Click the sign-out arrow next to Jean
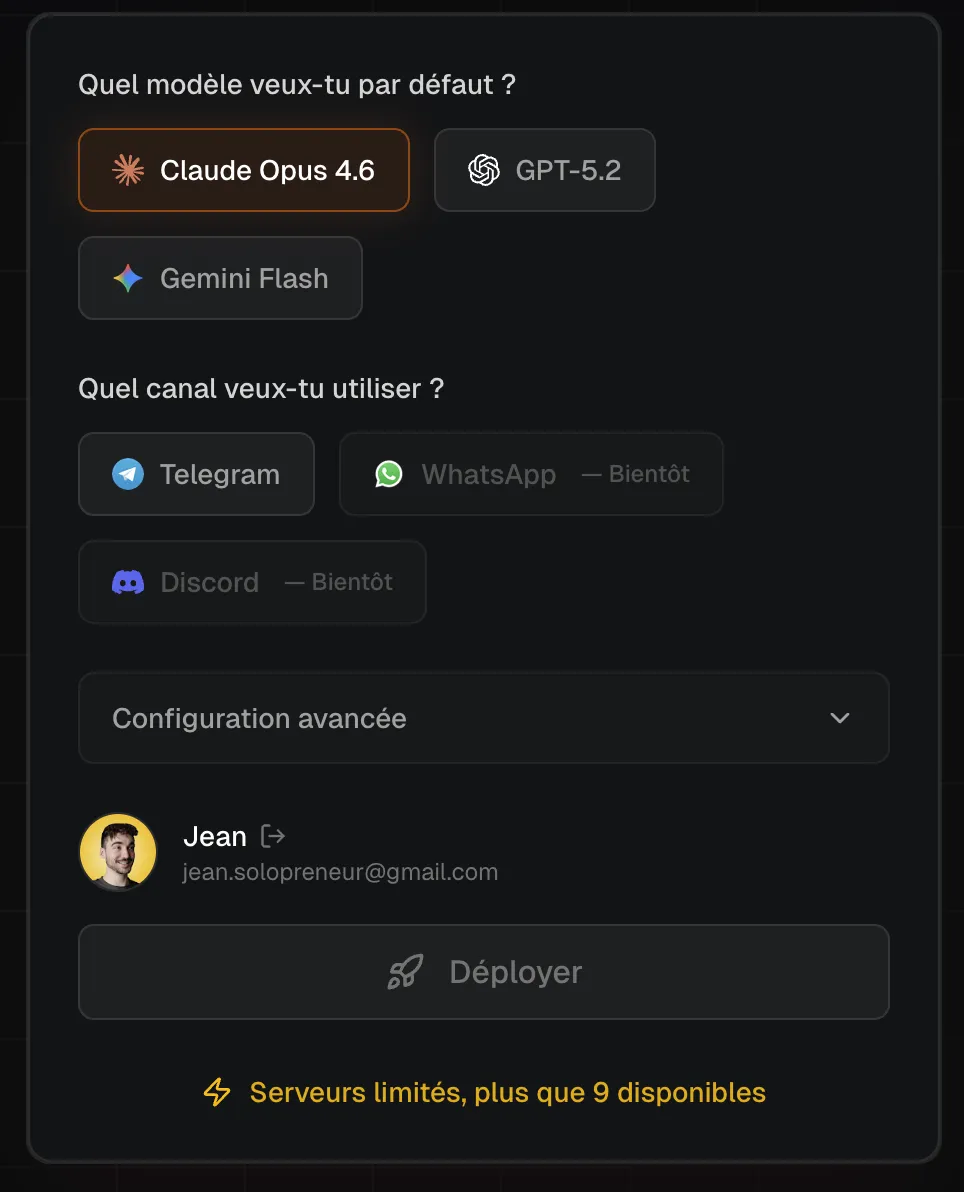Image resolution: width=964 pixels, height=1192 pixels. (272, 836)
